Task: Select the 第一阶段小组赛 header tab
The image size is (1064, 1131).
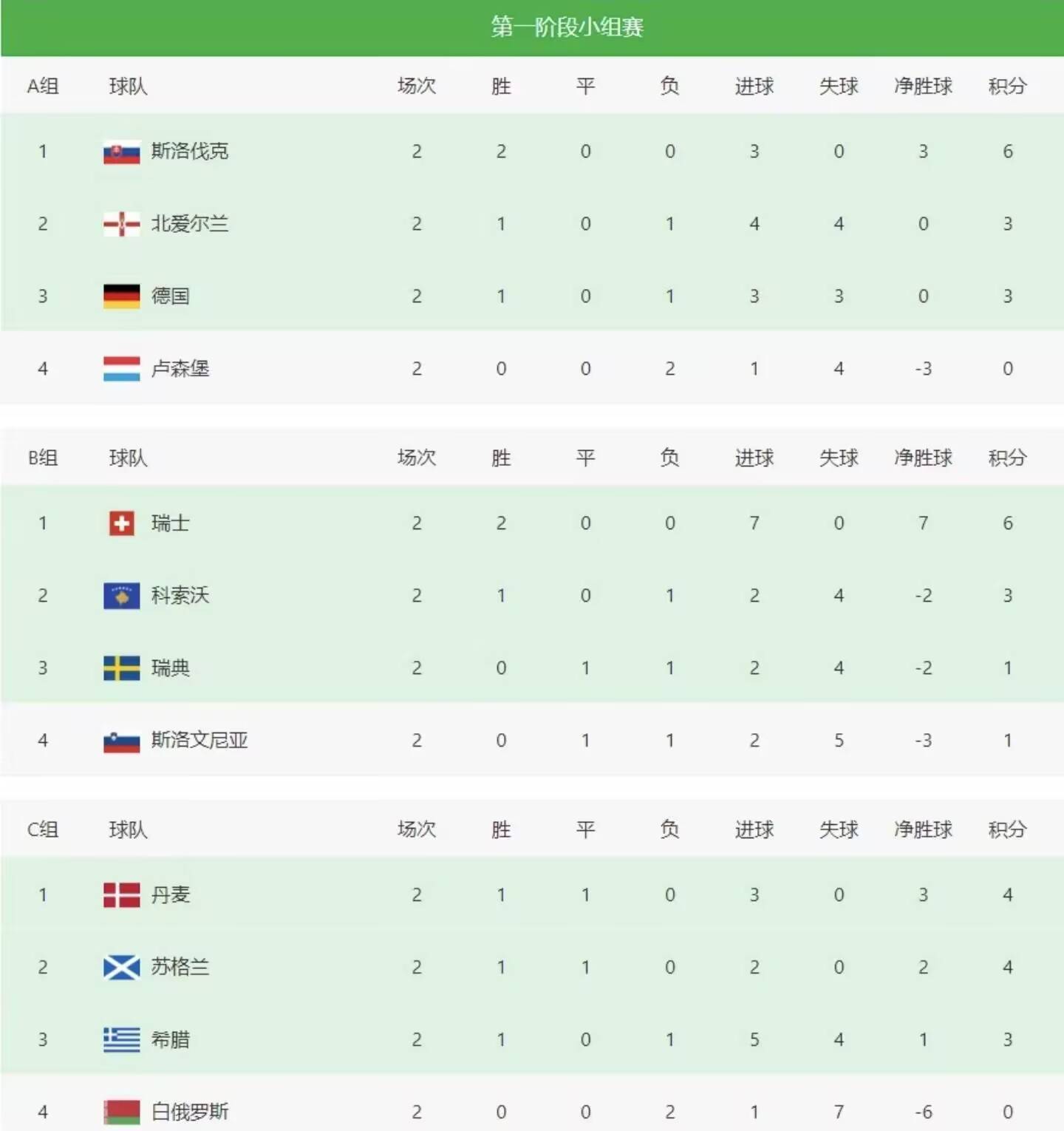Action: click(x=567, y=27)
